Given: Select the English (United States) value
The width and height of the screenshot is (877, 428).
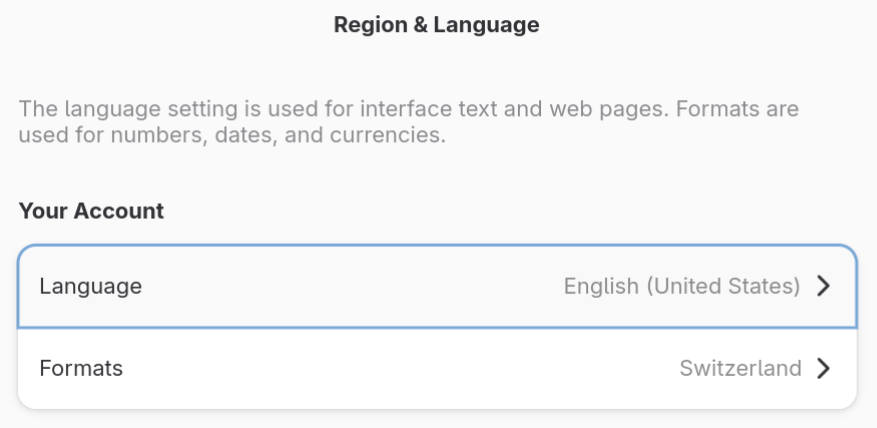Looking at the screenshot, I should 681,286.
